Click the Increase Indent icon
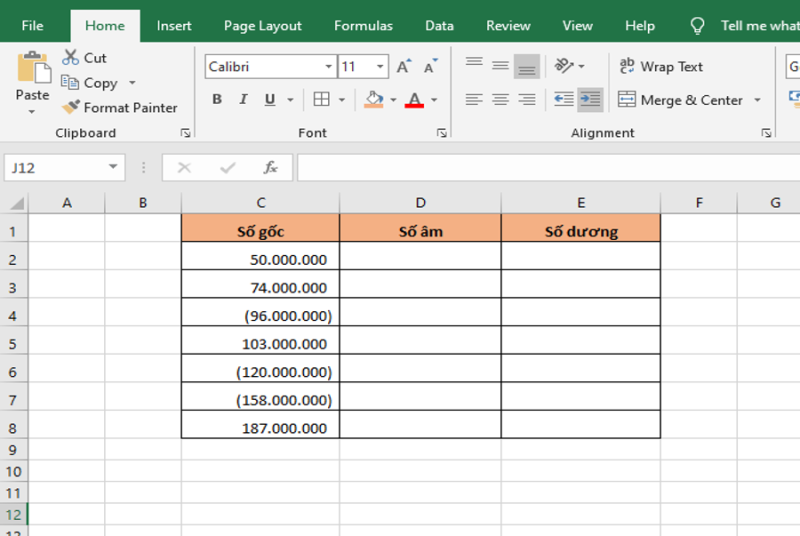 [590, 99]
